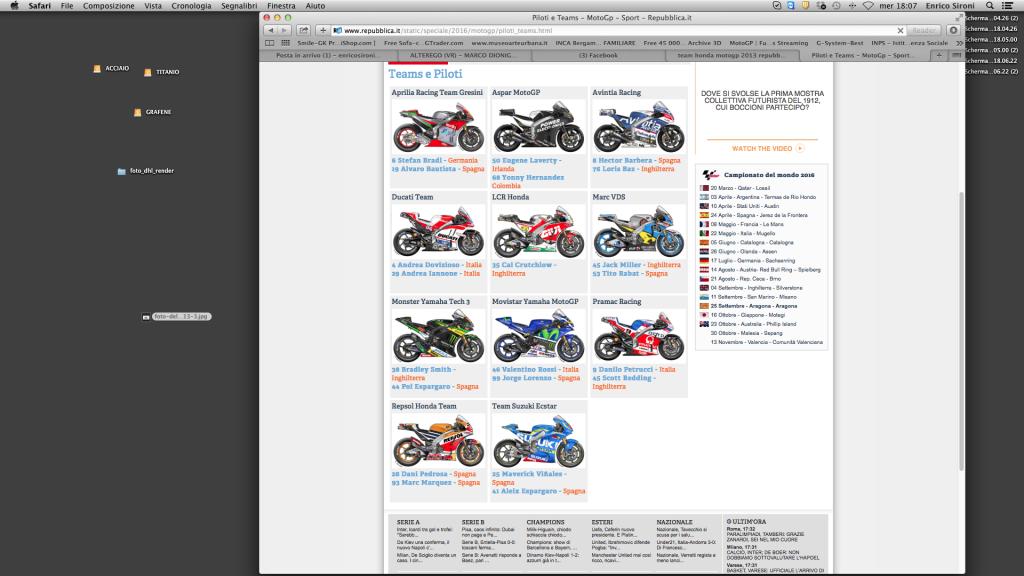
Task: Open the Downloads button in Safari toolbar
Action: [x=953, y=30]
